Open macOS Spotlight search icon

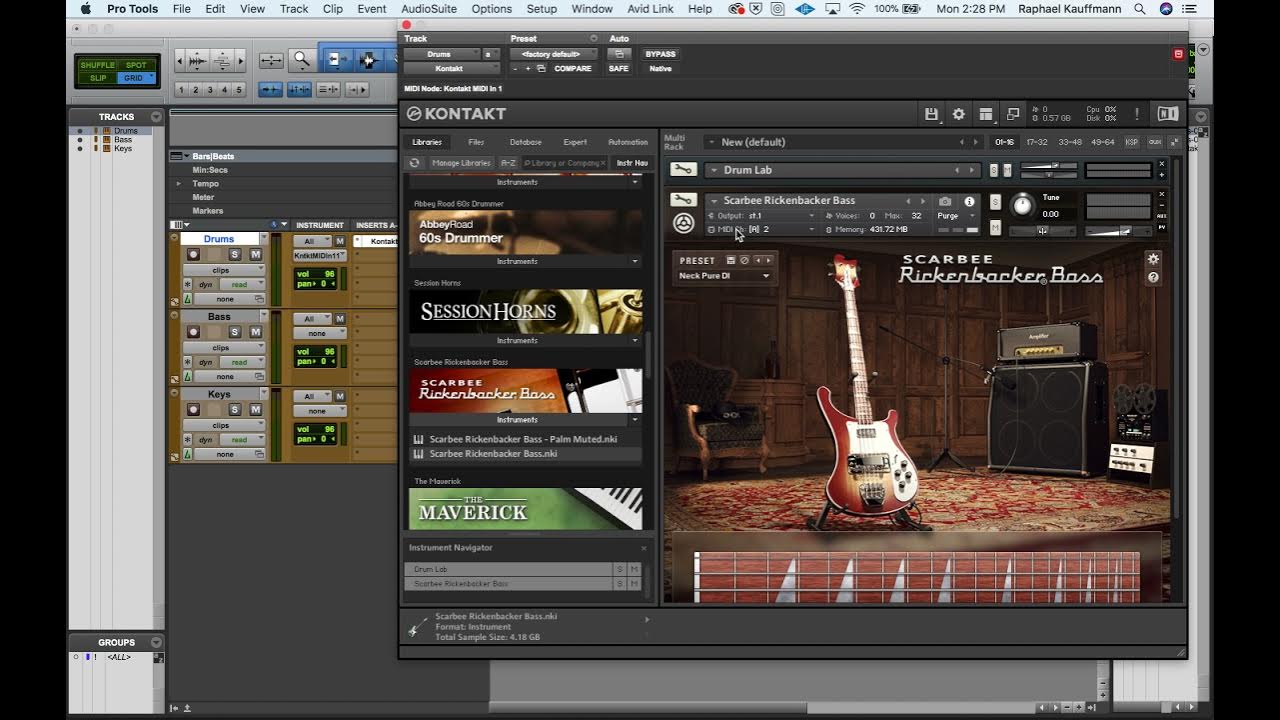tap(1140, 9)
